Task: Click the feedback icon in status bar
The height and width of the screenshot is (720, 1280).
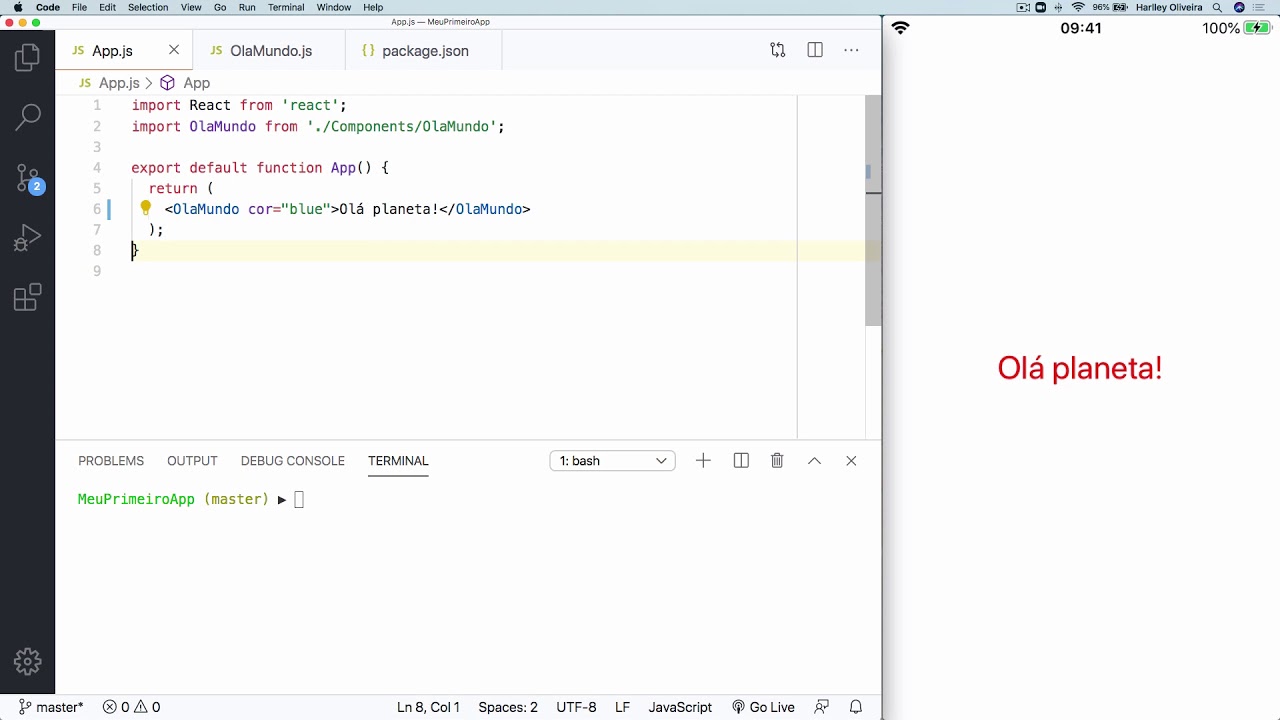Action: pyautogui.click(x=822, y=707)
